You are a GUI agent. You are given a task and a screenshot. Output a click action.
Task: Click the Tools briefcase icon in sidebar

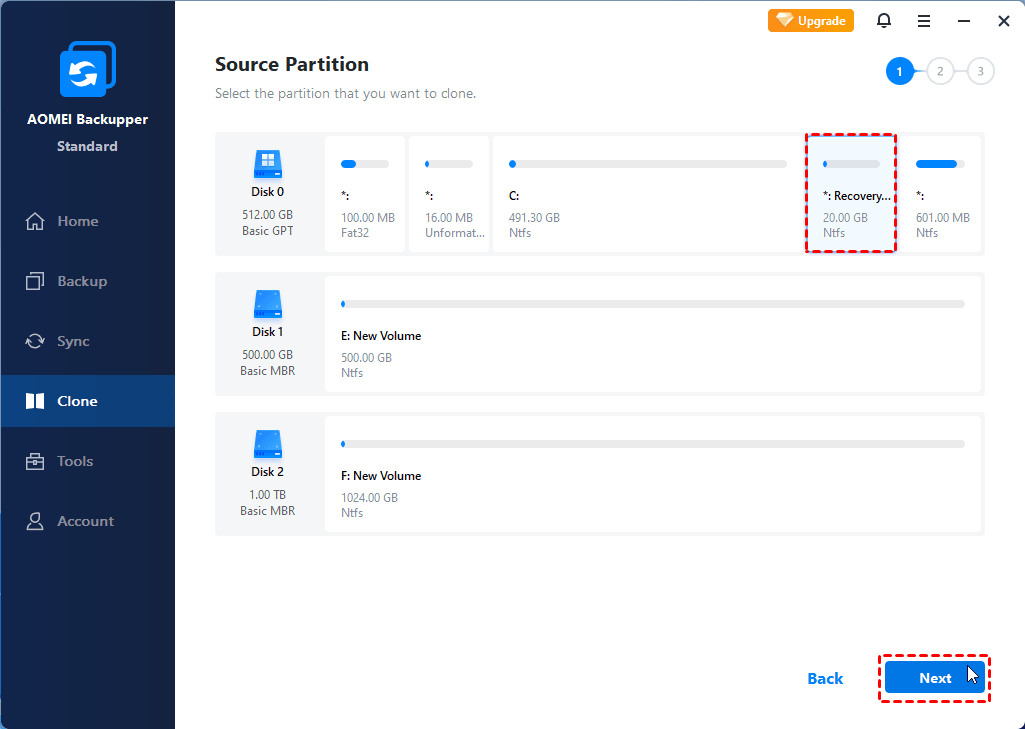35,461
